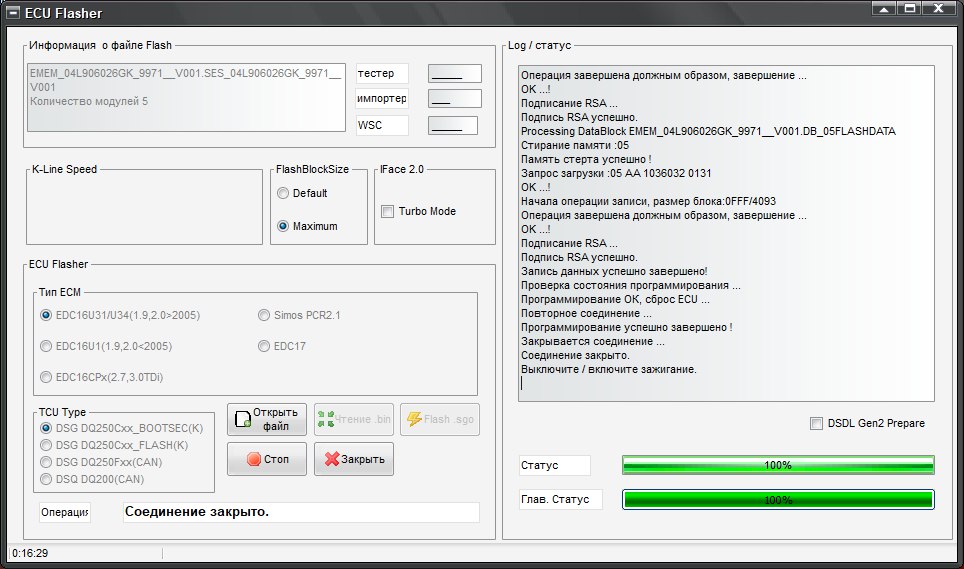Viewport: 964px width, 569px height.
Task: Click the импортер label box
Action: (x=382, y=98)
